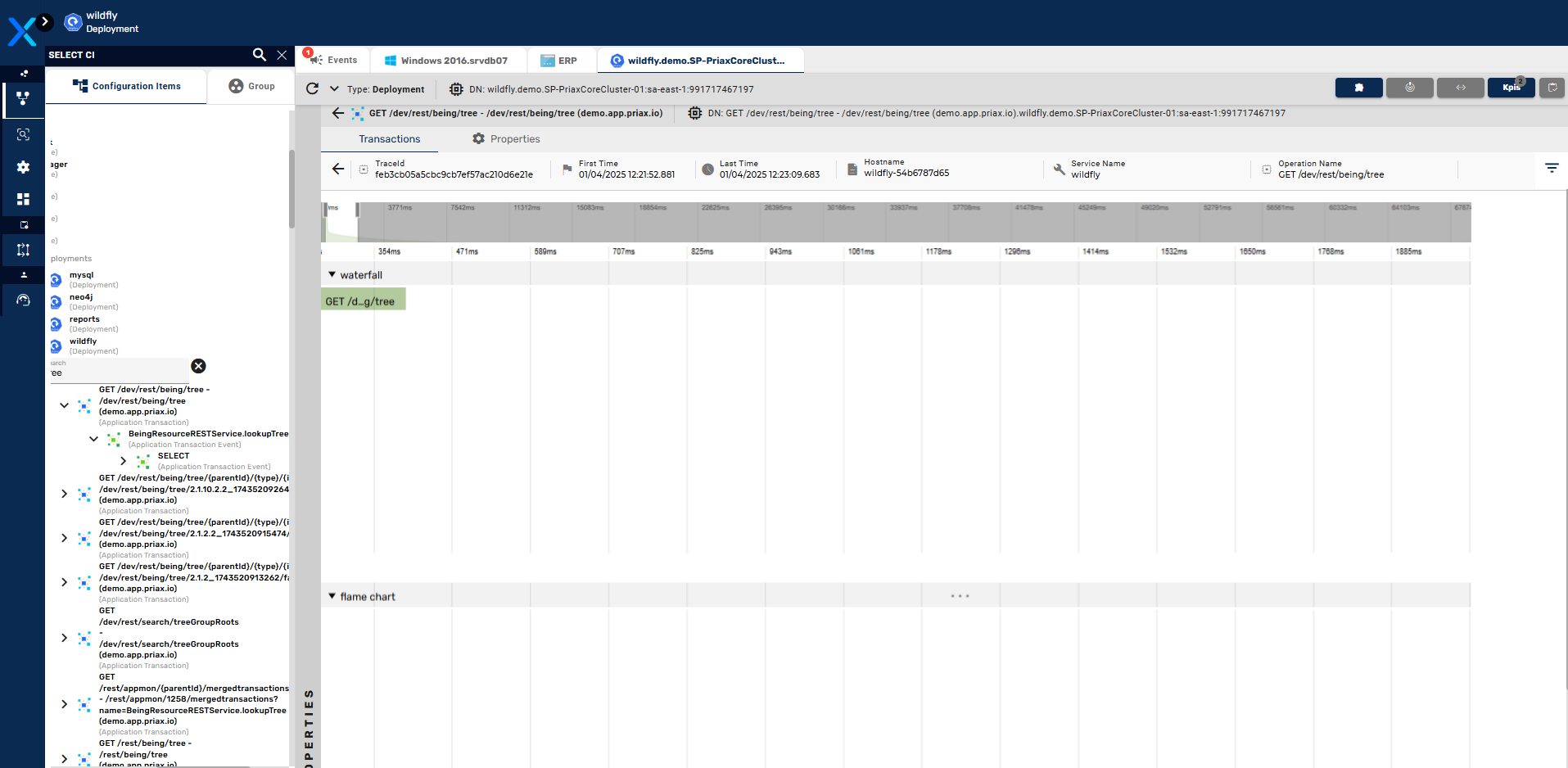Switch to the Properties tab
Image resolution: width=1568 pixels, height=768 pixels.
[x=506, y=139]
